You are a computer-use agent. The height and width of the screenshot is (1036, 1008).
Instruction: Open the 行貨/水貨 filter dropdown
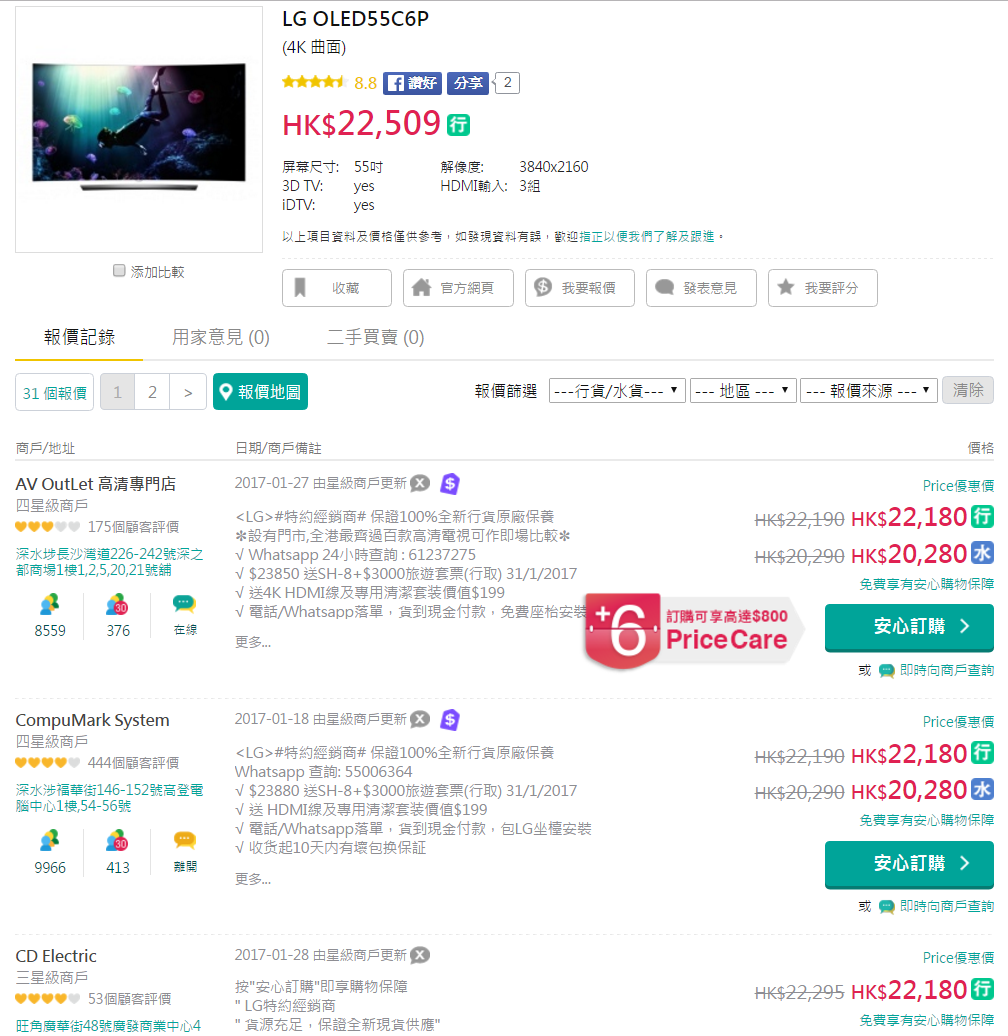(x=617, y=391)
